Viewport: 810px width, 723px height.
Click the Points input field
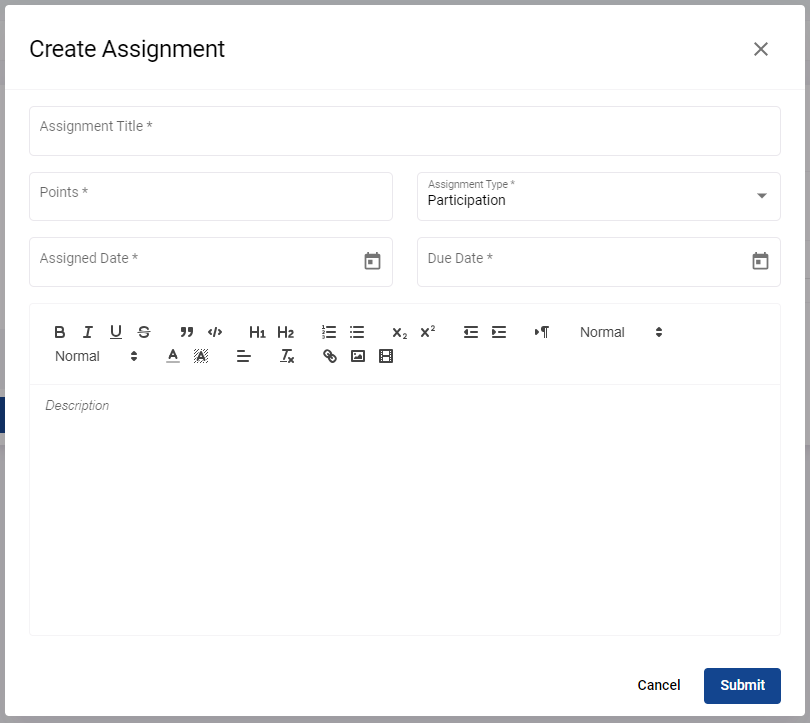[211, 196]
